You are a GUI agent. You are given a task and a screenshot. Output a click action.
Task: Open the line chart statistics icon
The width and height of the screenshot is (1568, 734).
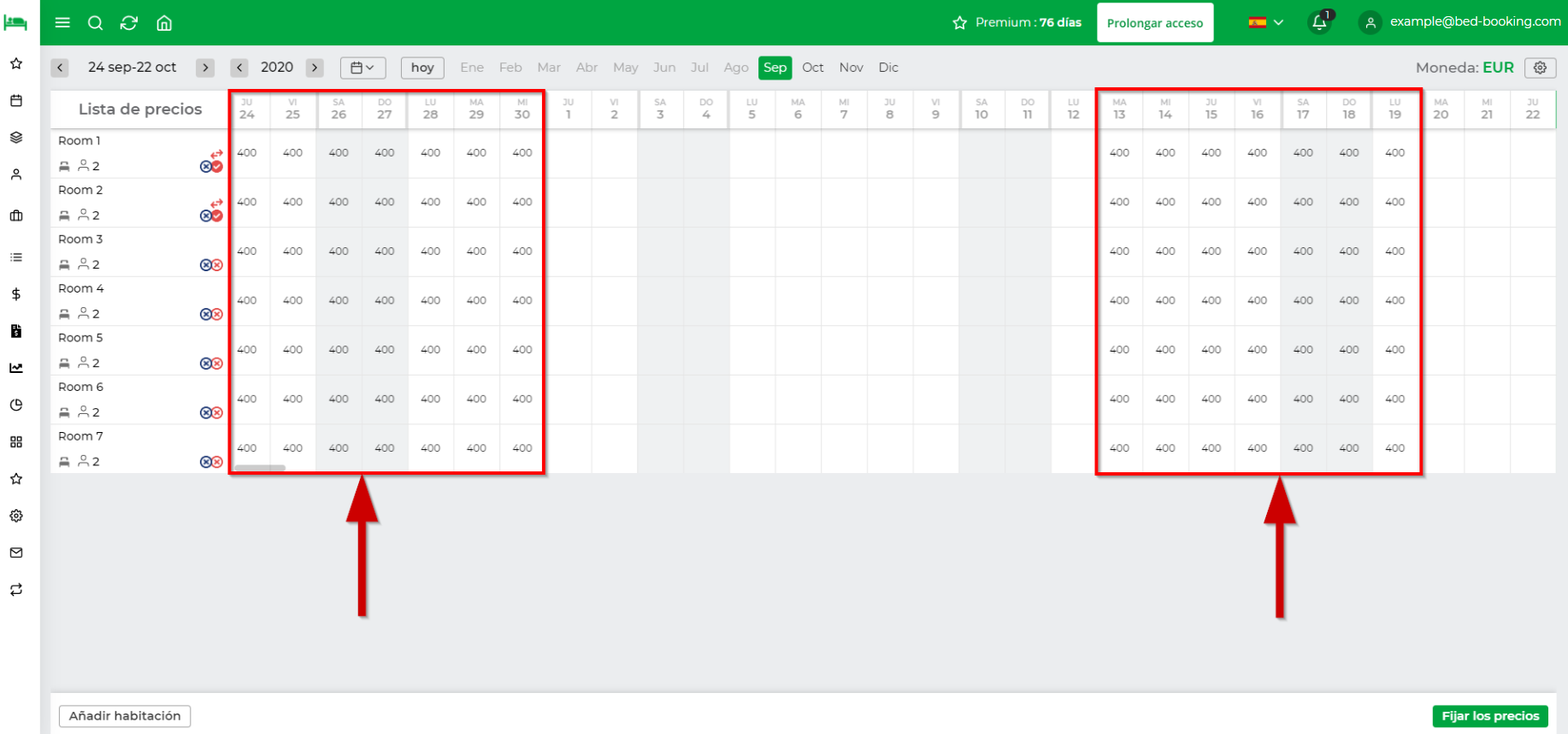click(x=16, y=368)
